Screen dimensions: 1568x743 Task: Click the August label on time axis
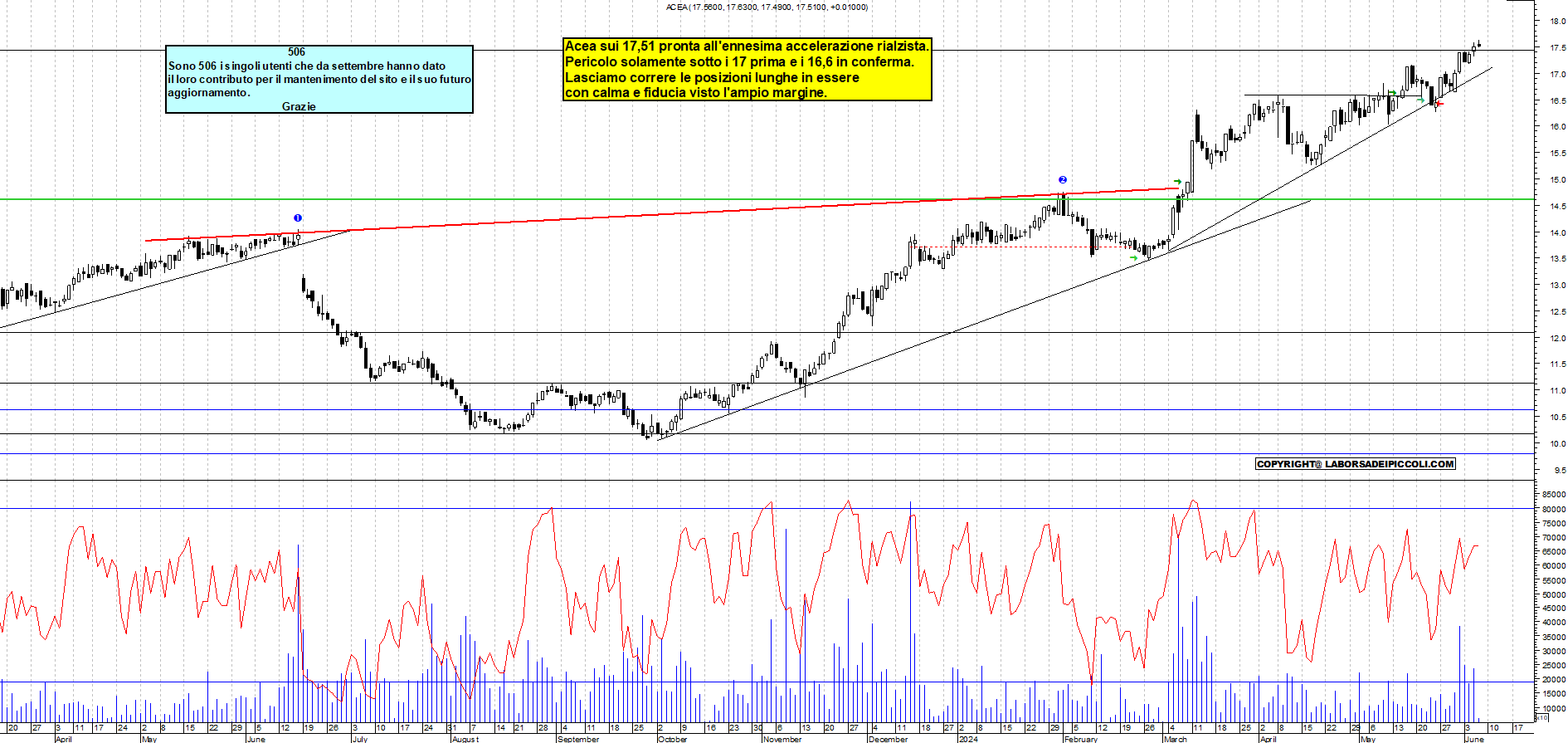[465, 739]
